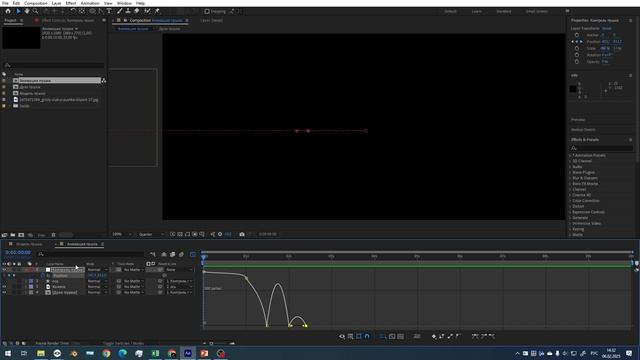This screenshot has height=360, width=640.
Task: Select the Rotation tool in toolbar
Action: [73, 11]
